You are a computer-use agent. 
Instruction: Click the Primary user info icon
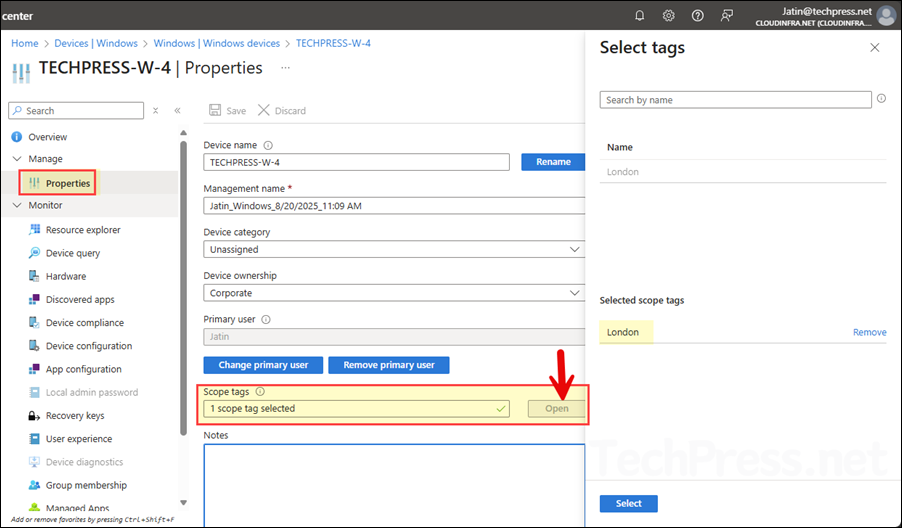(x=266, y=319)
